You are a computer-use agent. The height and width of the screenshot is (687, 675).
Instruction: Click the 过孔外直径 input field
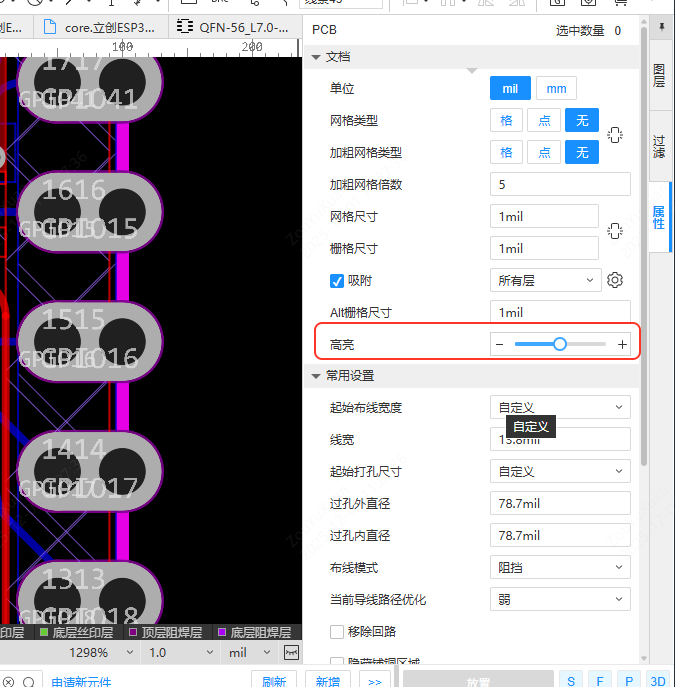(560, 503)
